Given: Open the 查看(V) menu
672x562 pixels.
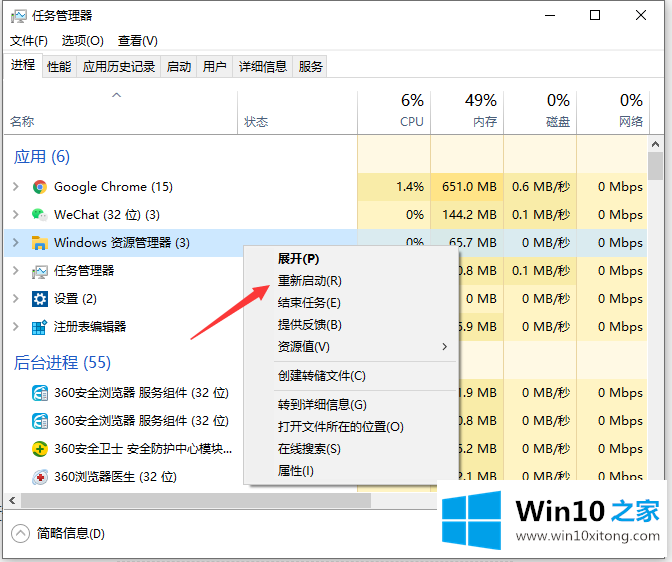Looking at the screenshot, I should click(138, 41).
